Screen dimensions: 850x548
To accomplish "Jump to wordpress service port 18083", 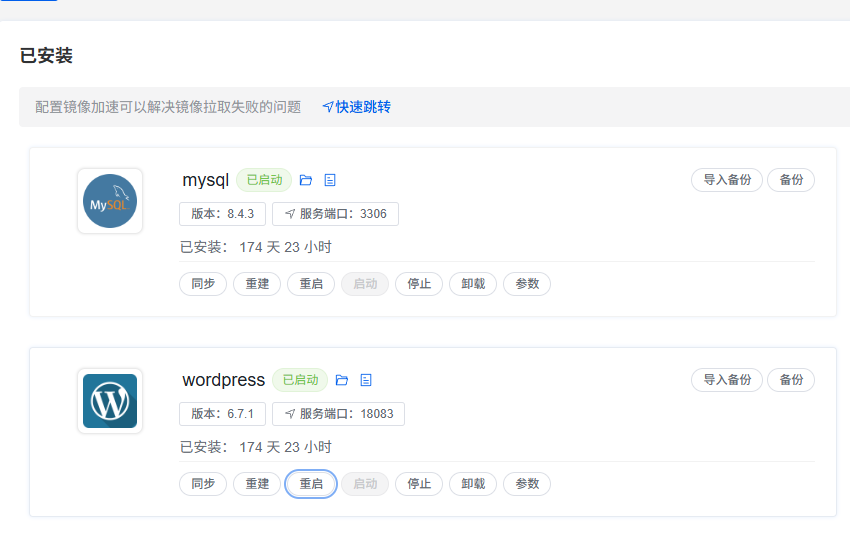I will (338, 414).
